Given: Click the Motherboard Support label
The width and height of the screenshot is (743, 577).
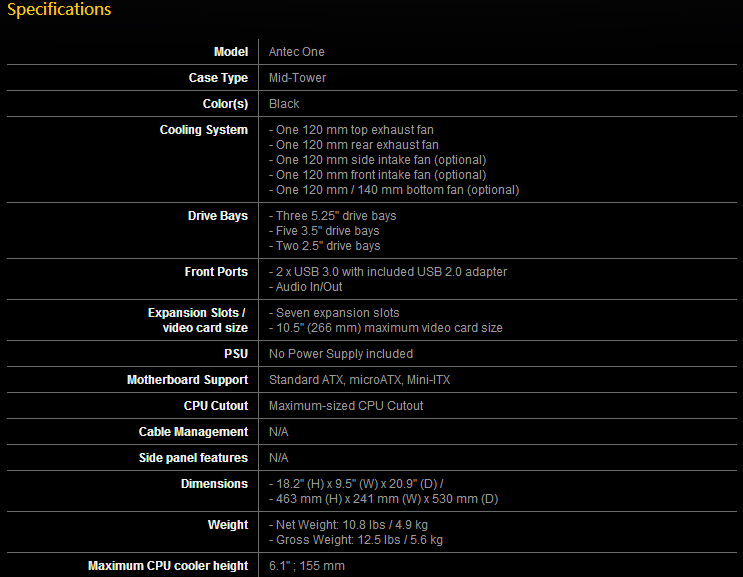Looking at the screenshot, I should (187, 380).
